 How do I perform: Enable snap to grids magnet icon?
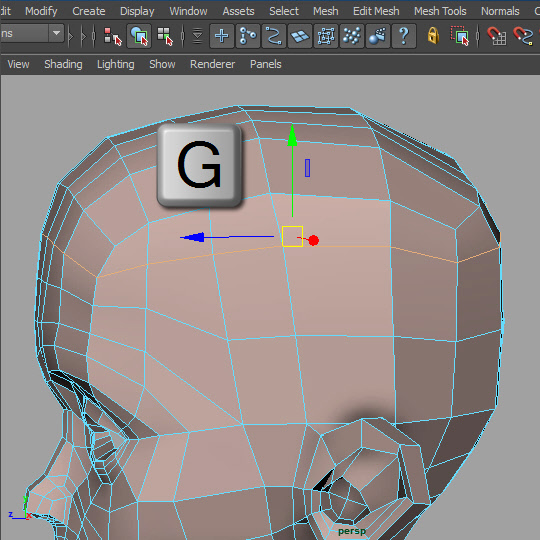496,36
